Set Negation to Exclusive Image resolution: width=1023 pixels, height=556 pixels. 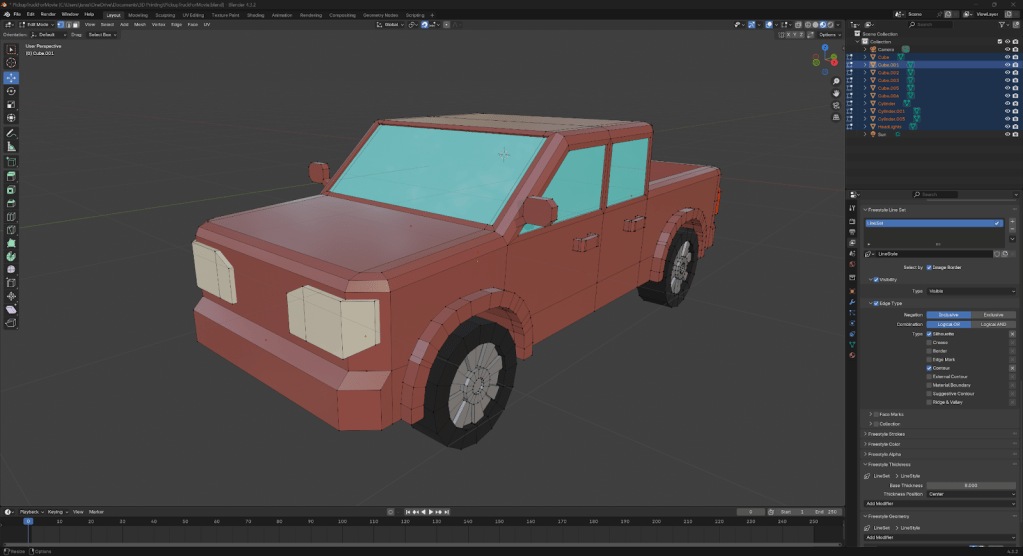[x=993, y=315]
